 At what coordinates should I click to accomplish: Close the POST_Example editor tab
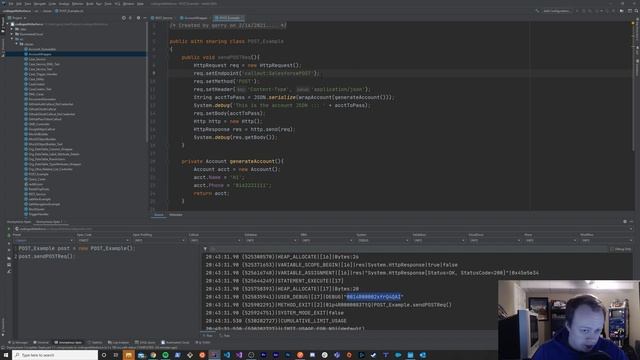click(242, 18)
